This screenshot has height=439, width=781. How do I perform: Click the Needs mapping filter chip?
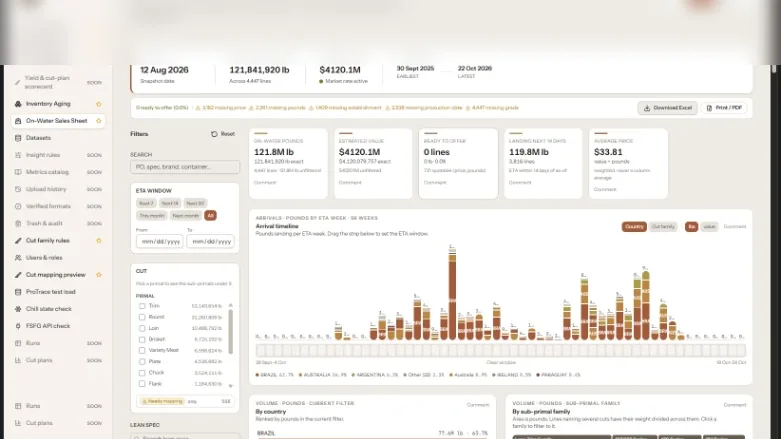163,401
